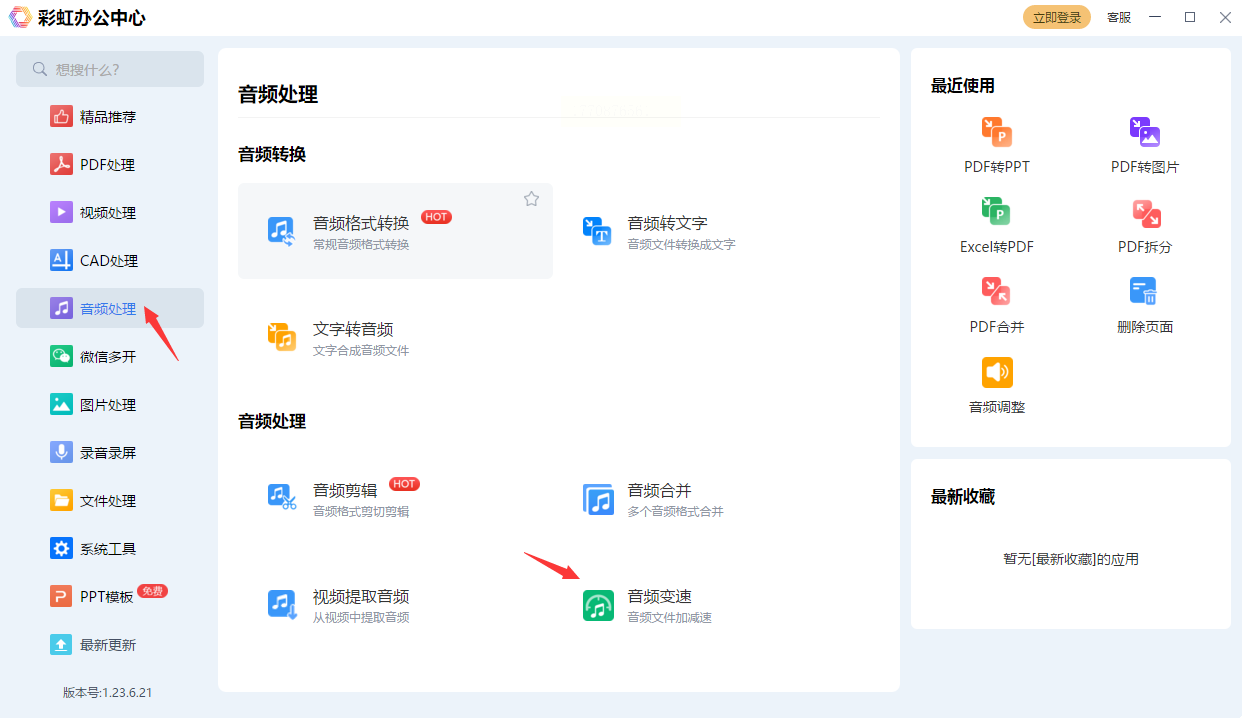Click the 暂无[最新收藏]的应用 message
This screenshot has width=1242, height=718.
pos(1071,559)
